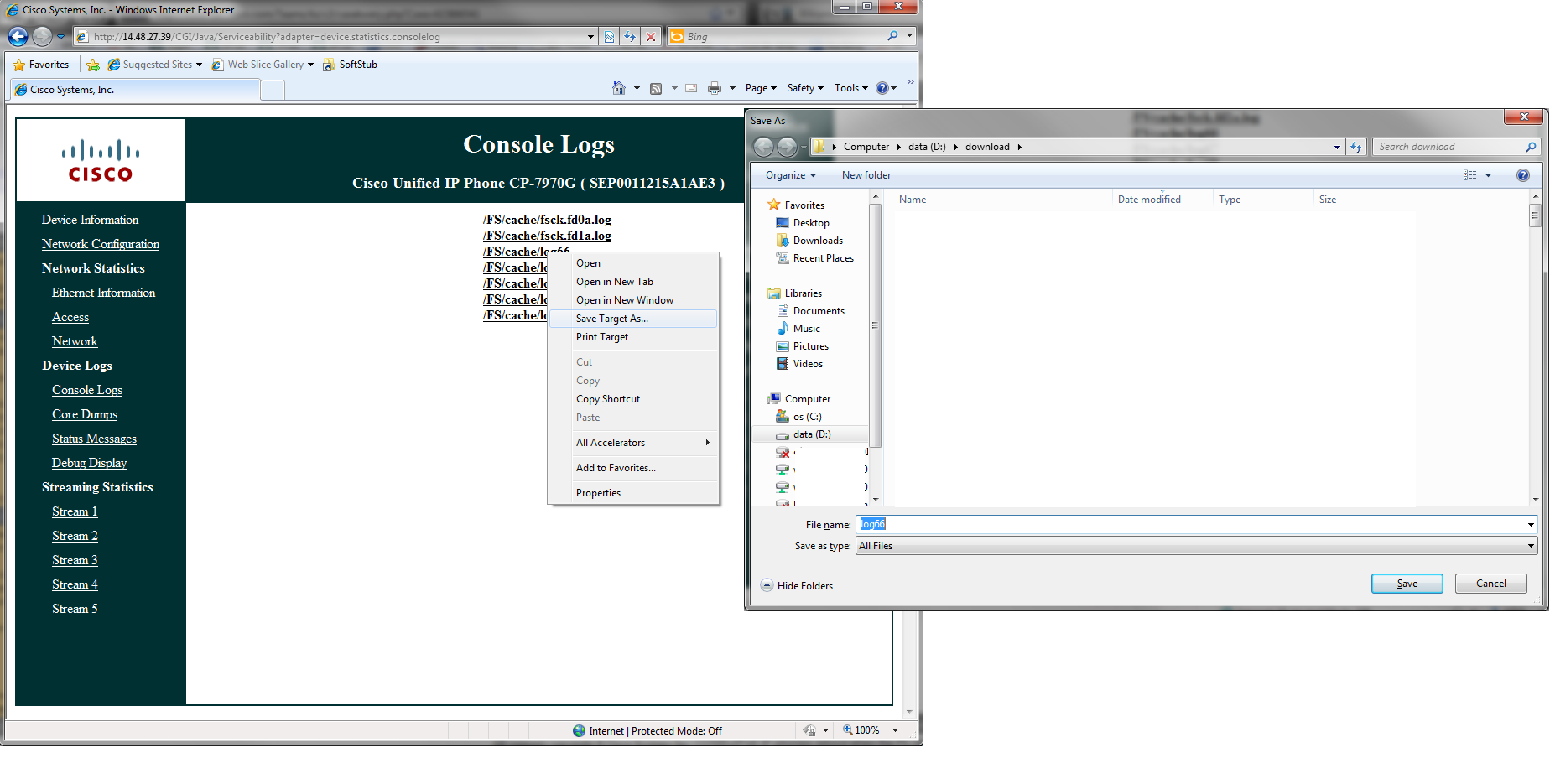Click New folder button
1555x784 pixels.
[x=866, y=175]
